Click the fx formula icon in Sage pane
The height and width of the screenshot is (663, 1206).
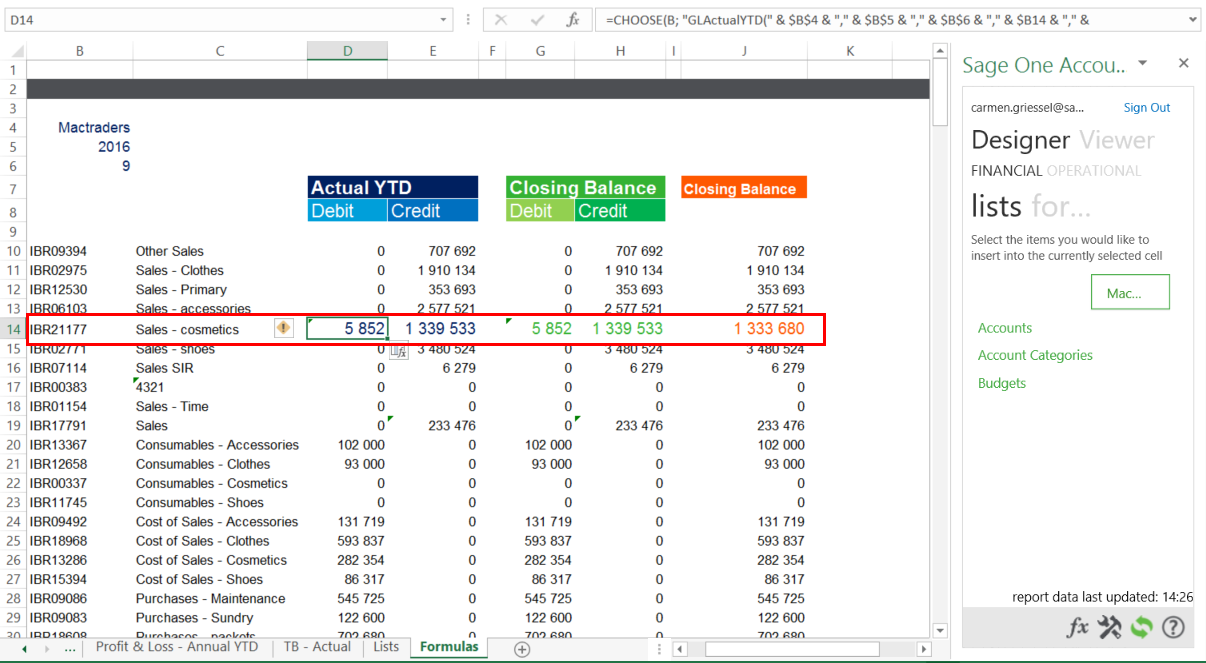tap(1077, 628)
